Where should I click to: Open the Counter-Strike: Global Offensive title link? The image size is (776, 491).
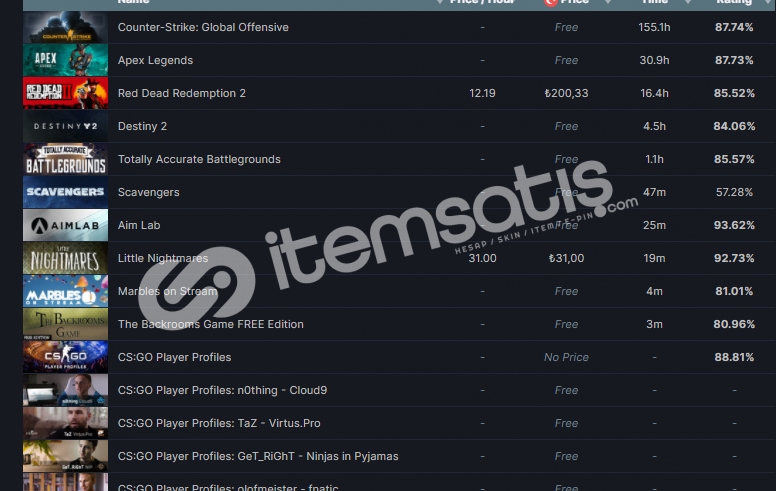pos(203,27)
